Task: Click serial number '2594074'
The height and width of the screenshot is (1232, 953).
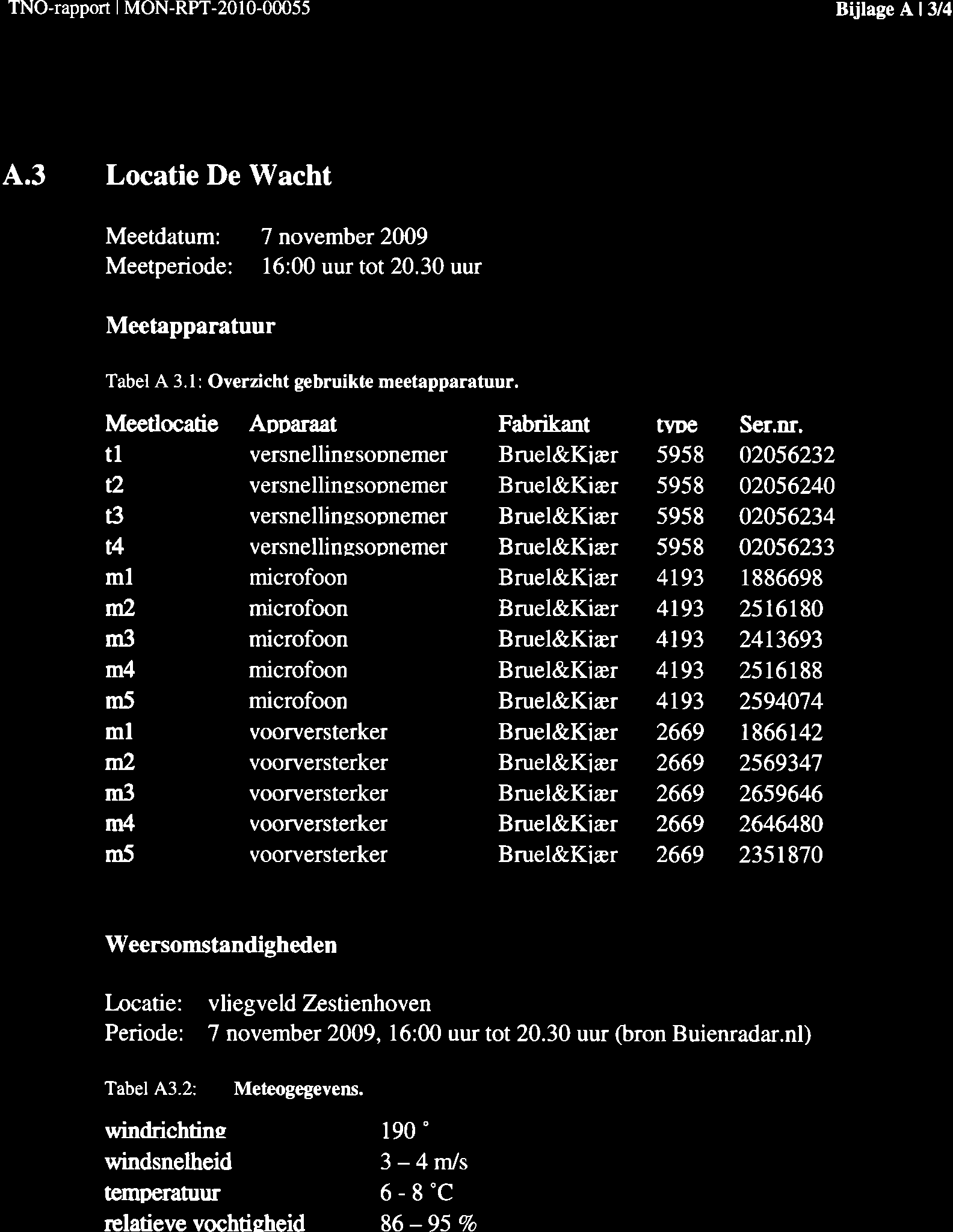Action: (x=780, y=702)
